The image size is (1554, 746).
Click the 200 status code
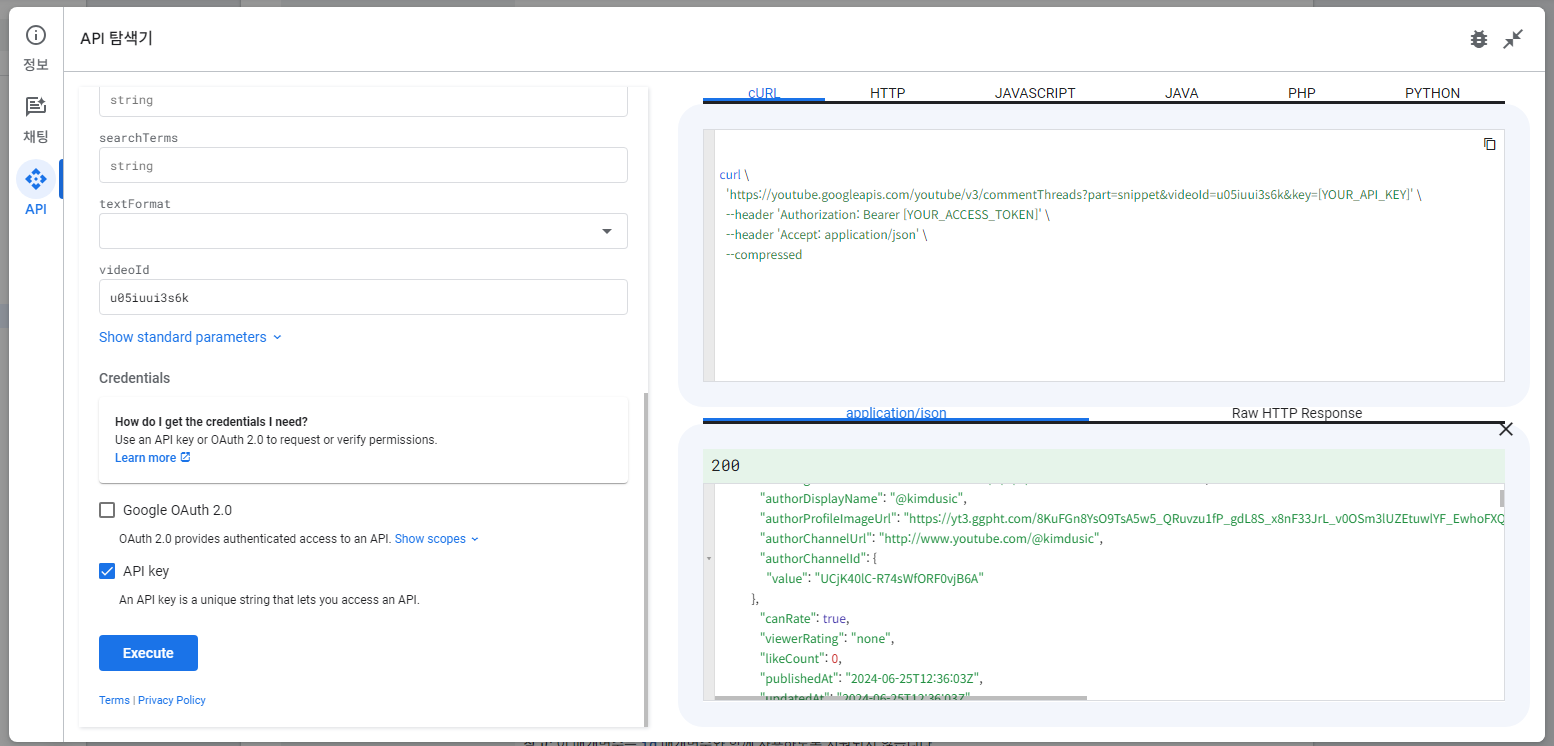point(725,466)
